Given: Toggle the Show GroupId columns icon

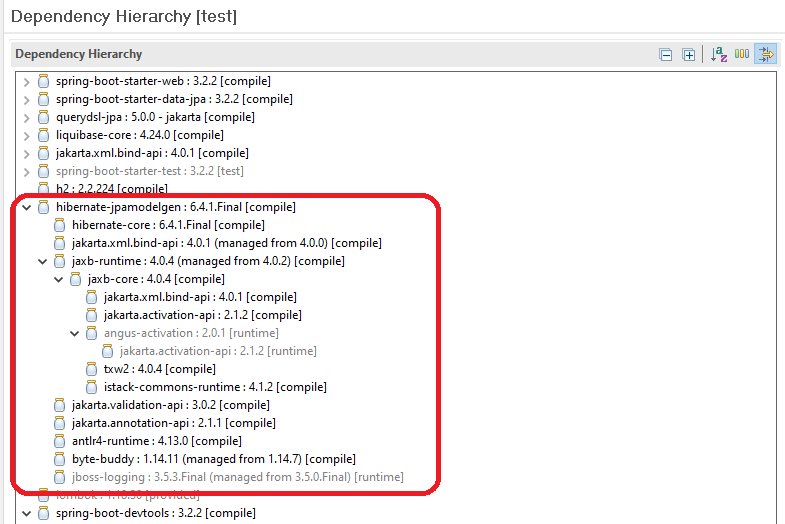Looking at the screenshot, I should pos(742,54).
